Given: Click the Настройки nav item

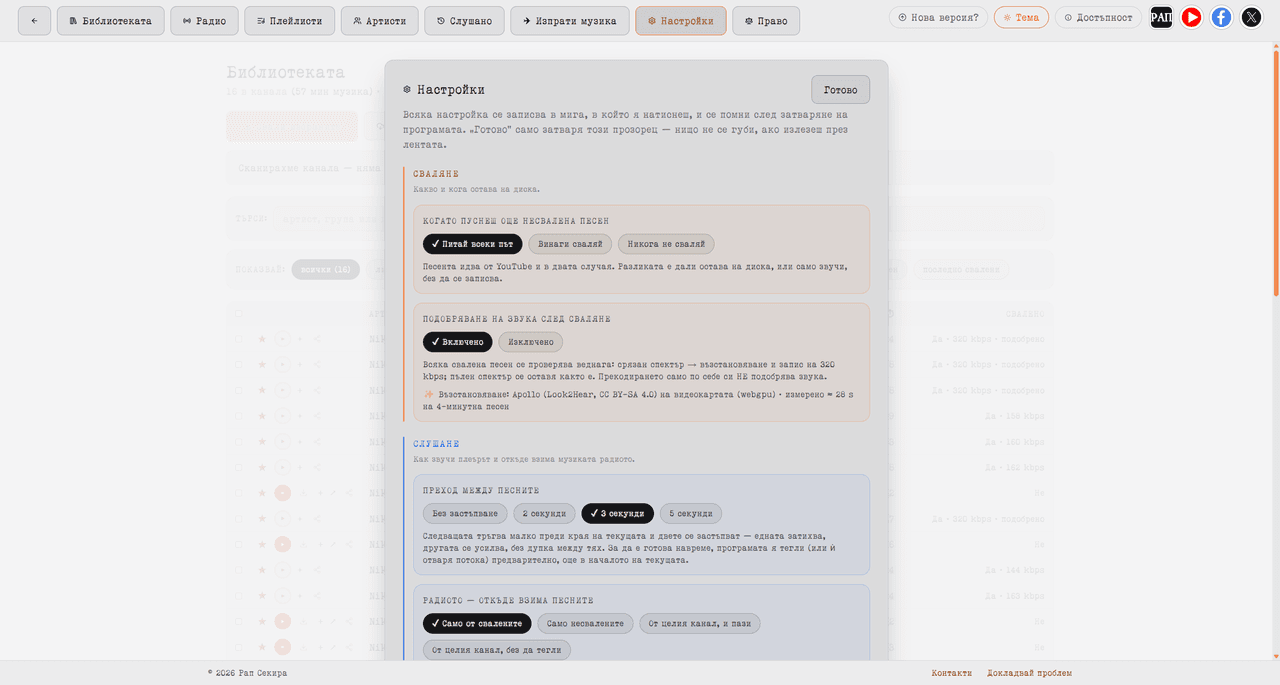Looking at the screenshot, I should tap(680, 20).
